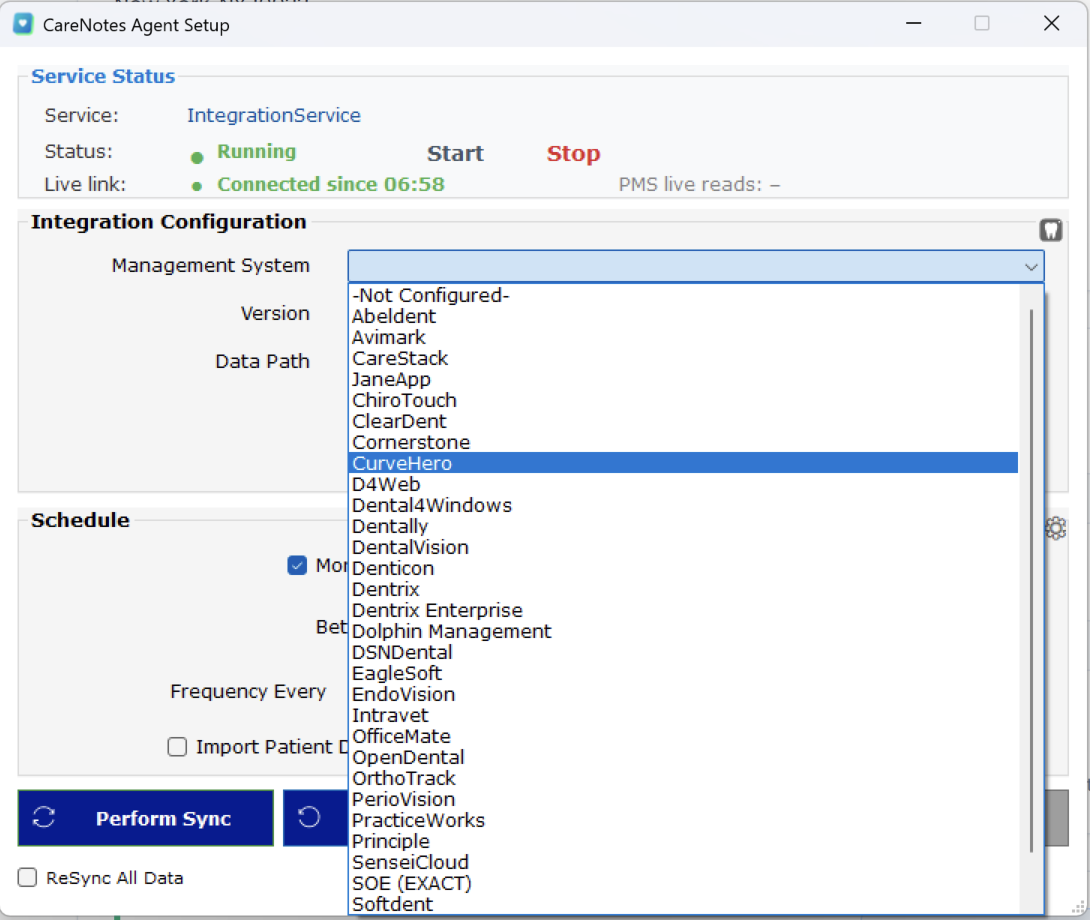This screenshot has width=1090, height=920.
Task: Choose Dental4Windows option
Action: [x=683, y=506]
